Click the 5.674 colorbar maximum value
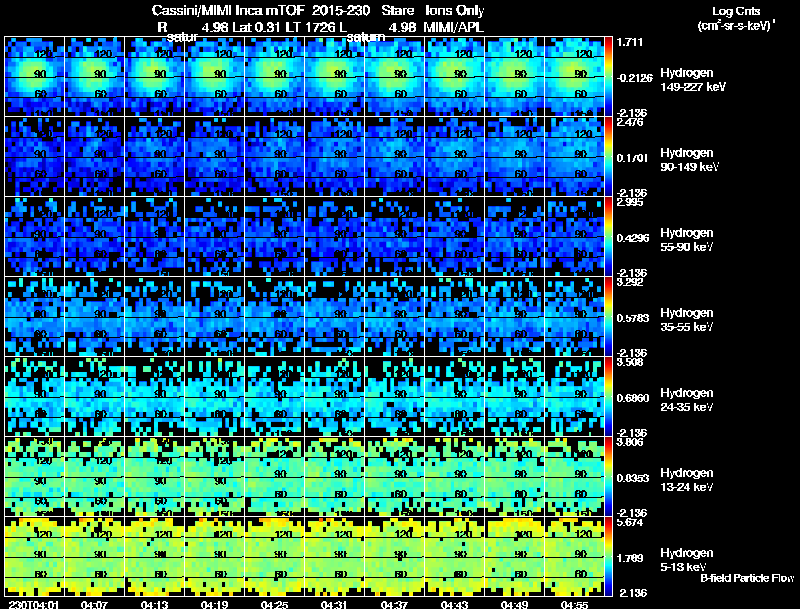The height and width of the screenshot is (609, 800). tap(630, 522)
